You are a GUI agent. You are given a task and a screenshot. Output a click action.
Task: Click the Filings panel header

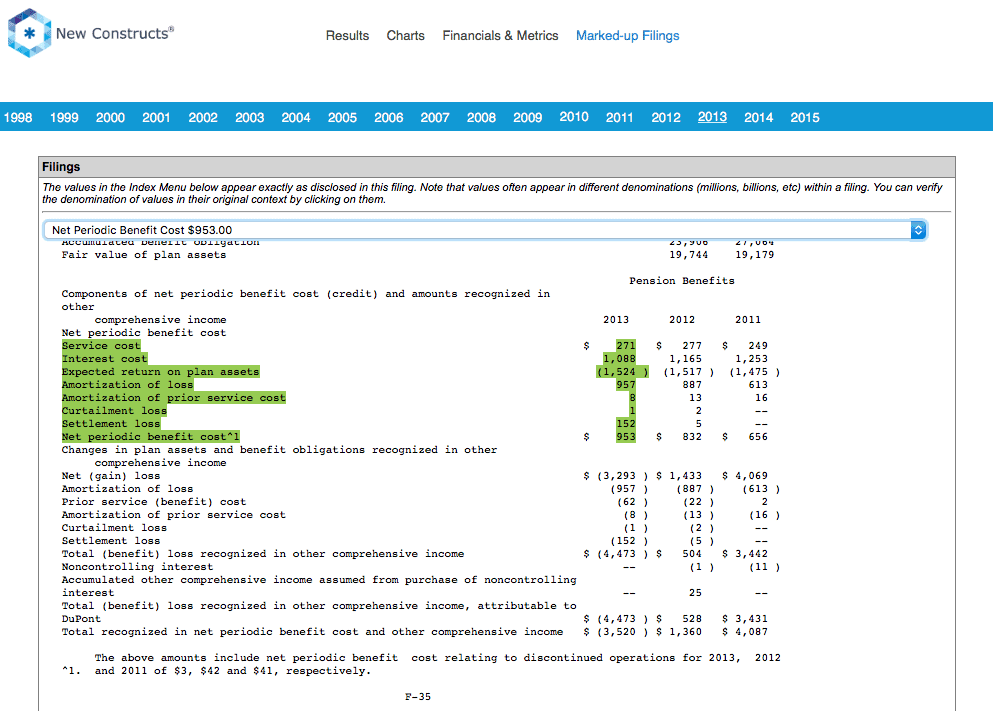click(496, 167)
